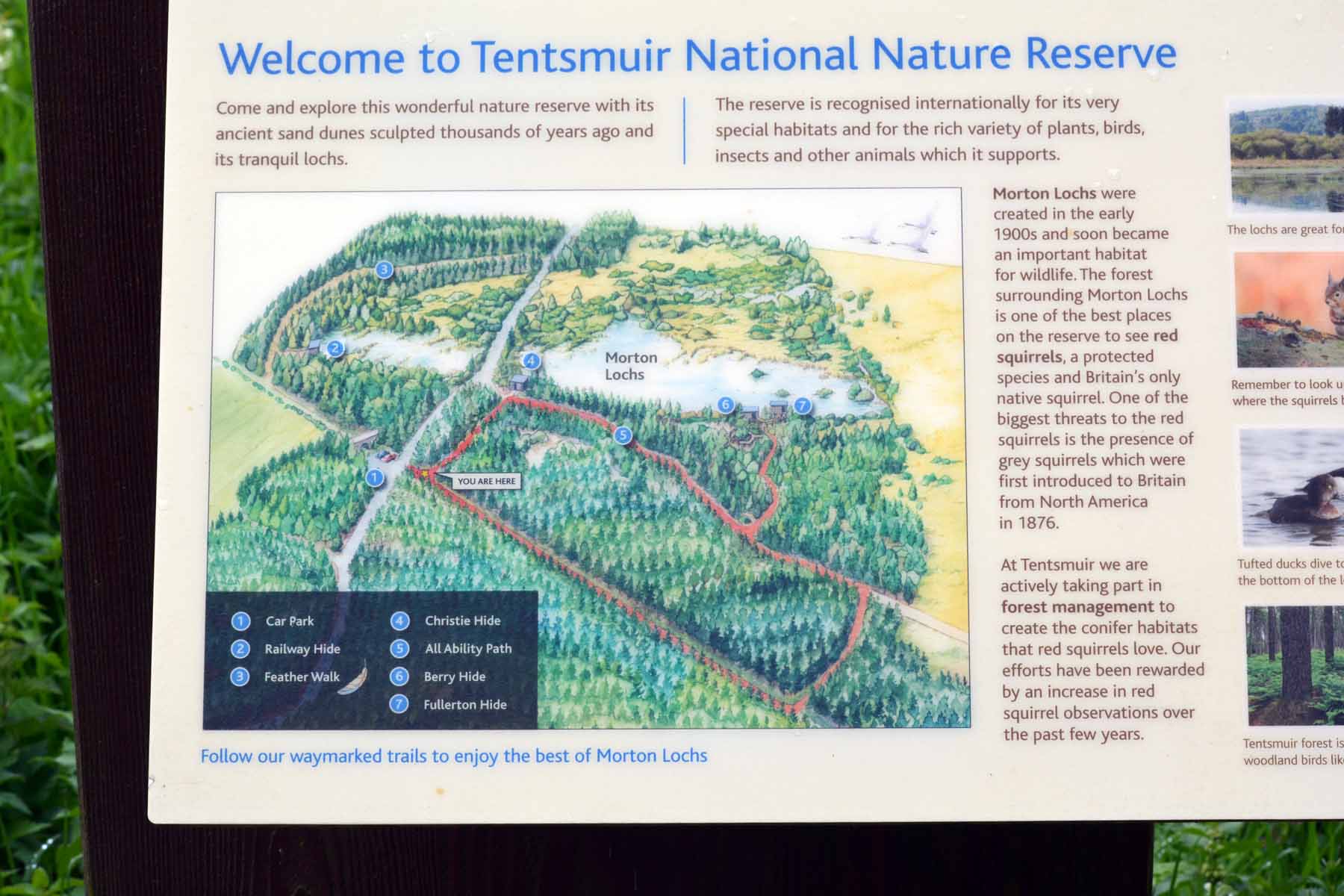This screenshot has width=1344, height=896.
Task: Click the 'The reserve is recognised' paragraph
Action: click(x=930, y=129)
